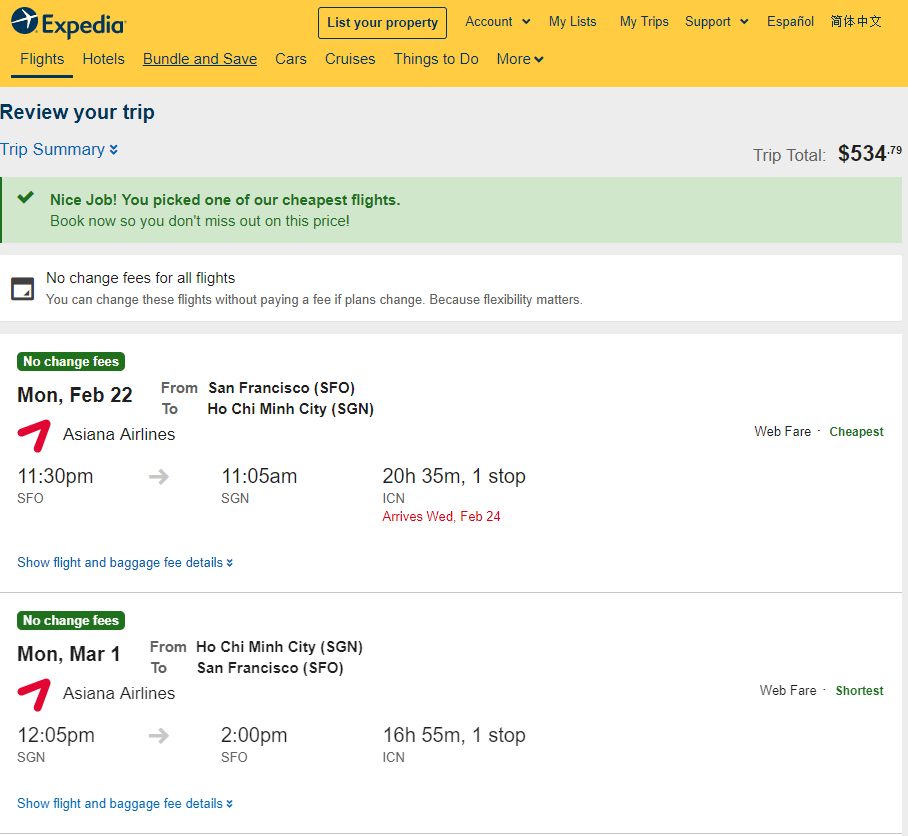This screenshot has height=836, width=908.
Task: Show flight and baggage details for outbound flight
Action: pos(125,563)
